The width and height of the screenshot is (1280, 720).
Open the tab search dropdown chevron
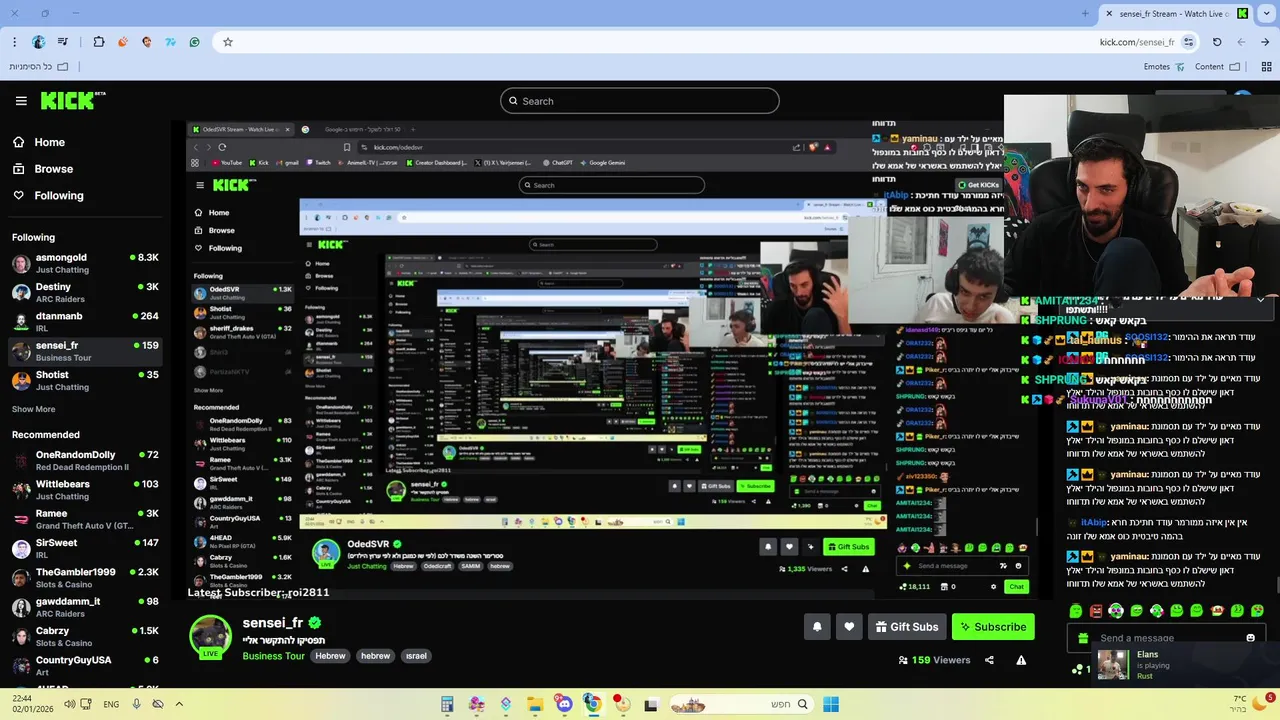[1266, 13]
